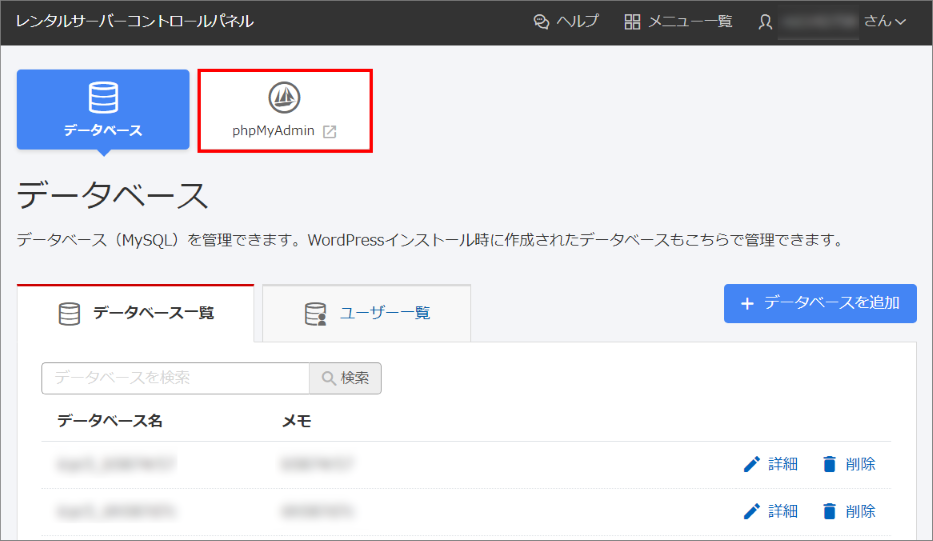Viewport: 933px width, 541px height.
Task: Switch to the ユーザー一覧 tab
Action: (x=367, y=313)
